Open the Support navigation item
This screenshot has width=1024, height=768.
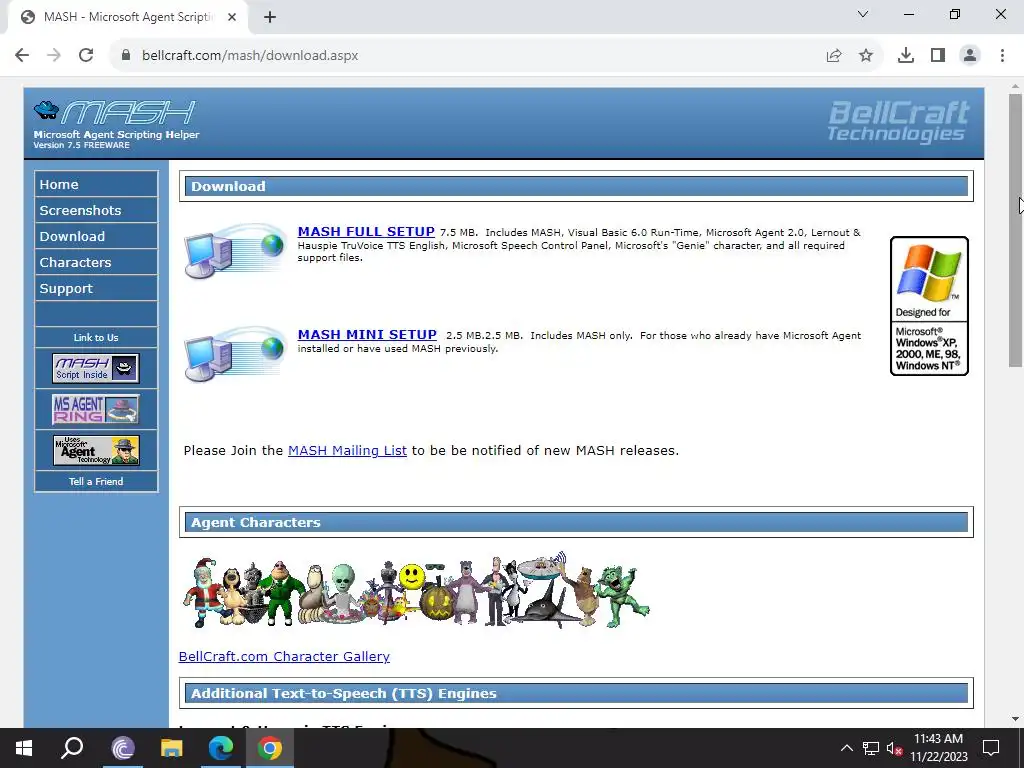pos(96,289)
